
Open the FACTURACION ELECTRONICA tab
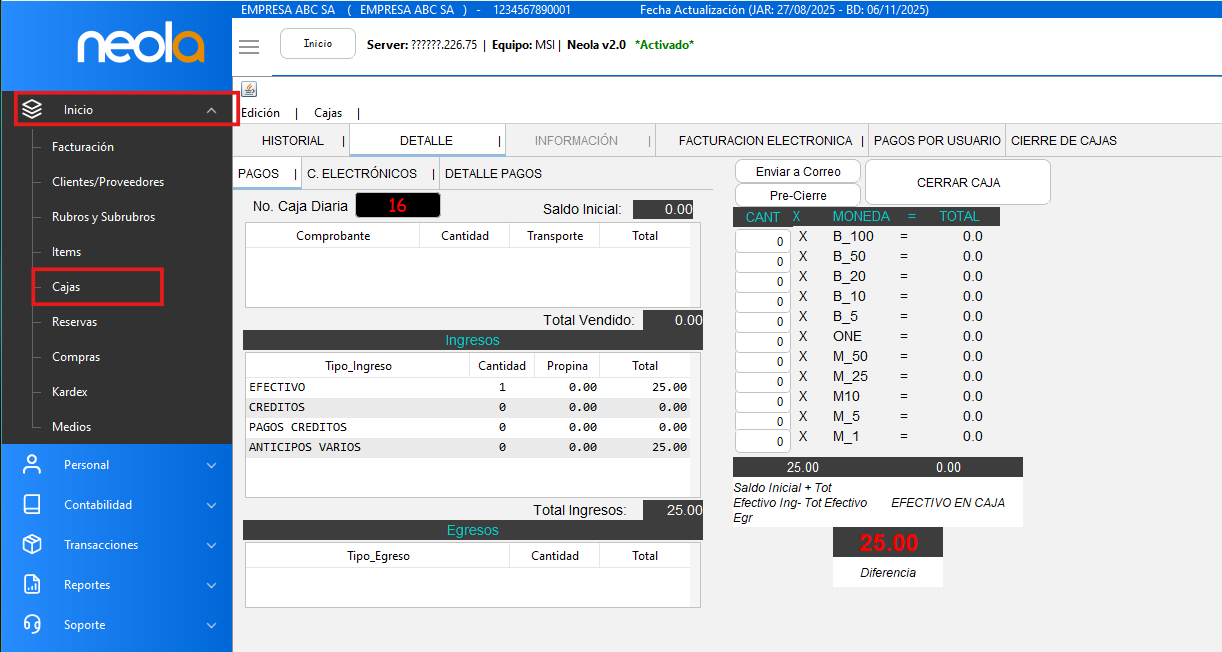(765, 141)
